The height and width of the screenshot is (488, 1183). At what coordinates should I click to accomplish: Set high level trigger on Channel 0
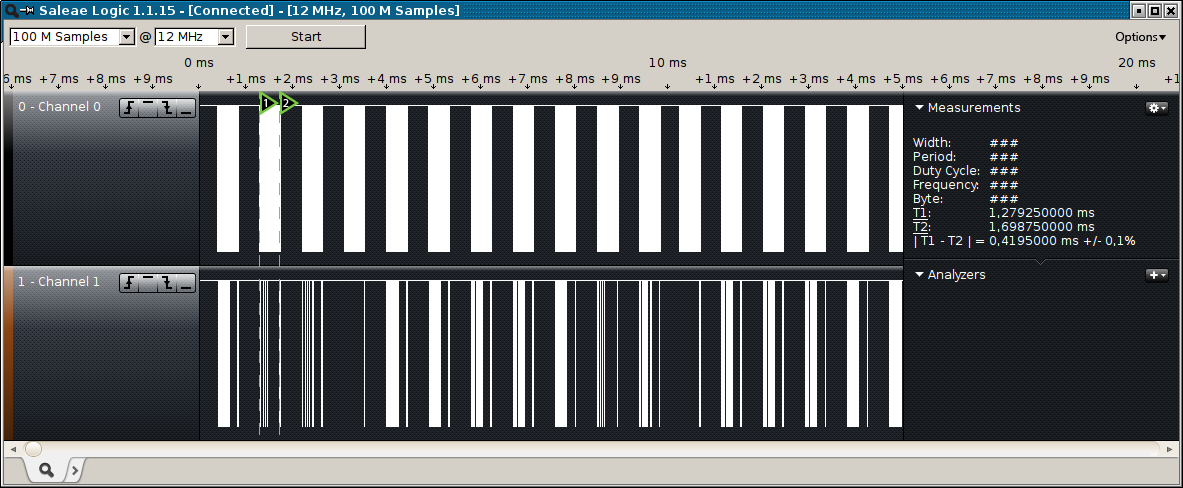pyautogui.click(x=148, y=108)
